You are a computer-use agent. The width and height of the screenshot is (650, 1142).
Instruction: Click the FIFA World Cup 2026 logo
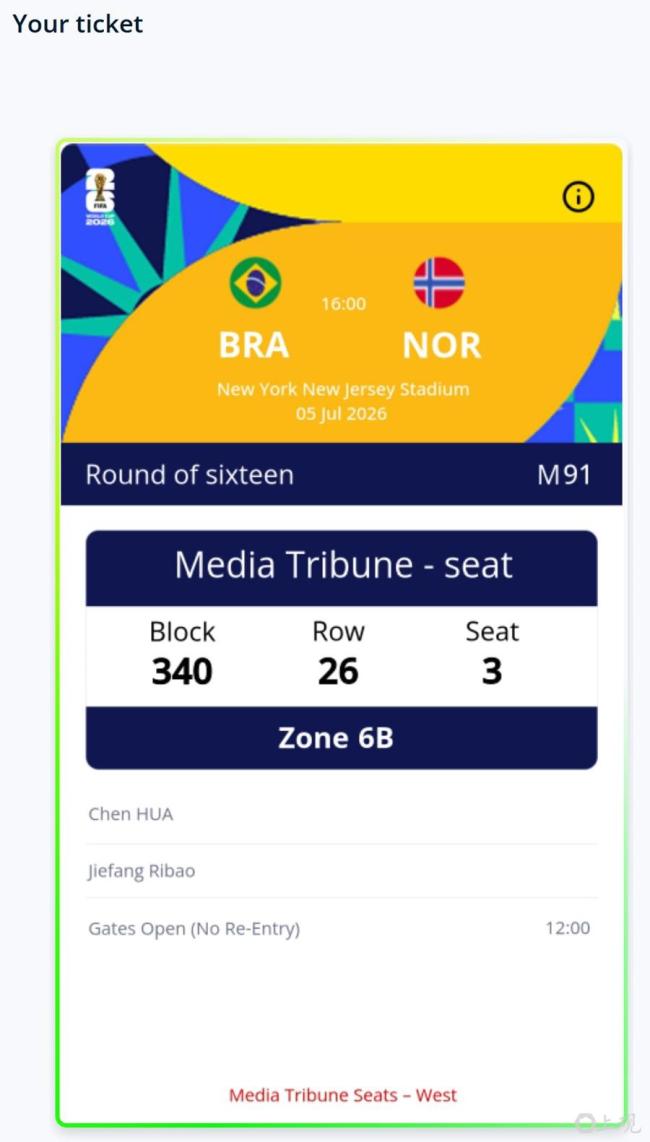(100, 197)
